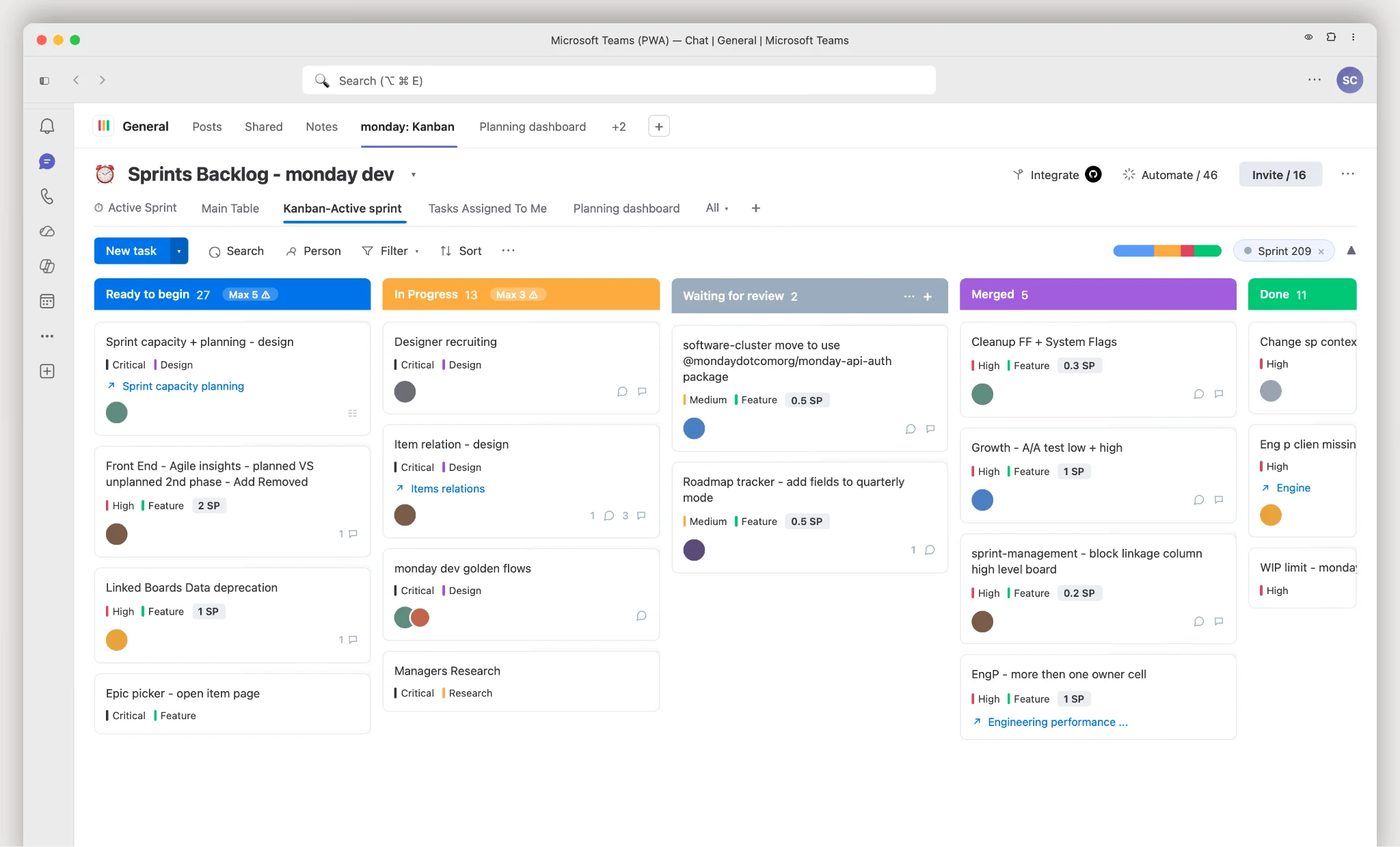Open comment bubble on monday dev golden flows card

(x=641, y=616)
